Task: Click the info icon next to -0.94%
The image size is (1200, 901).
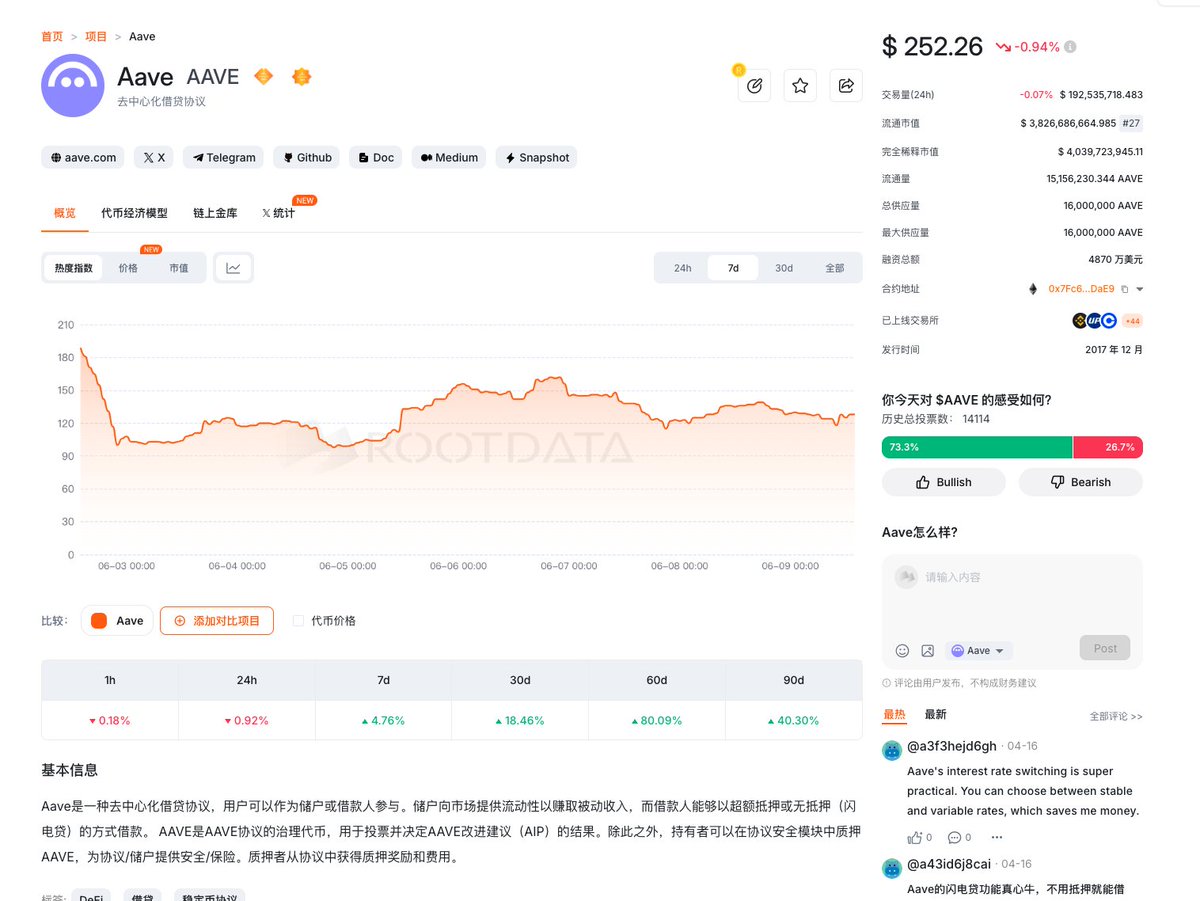Action: click(1070, 47)
